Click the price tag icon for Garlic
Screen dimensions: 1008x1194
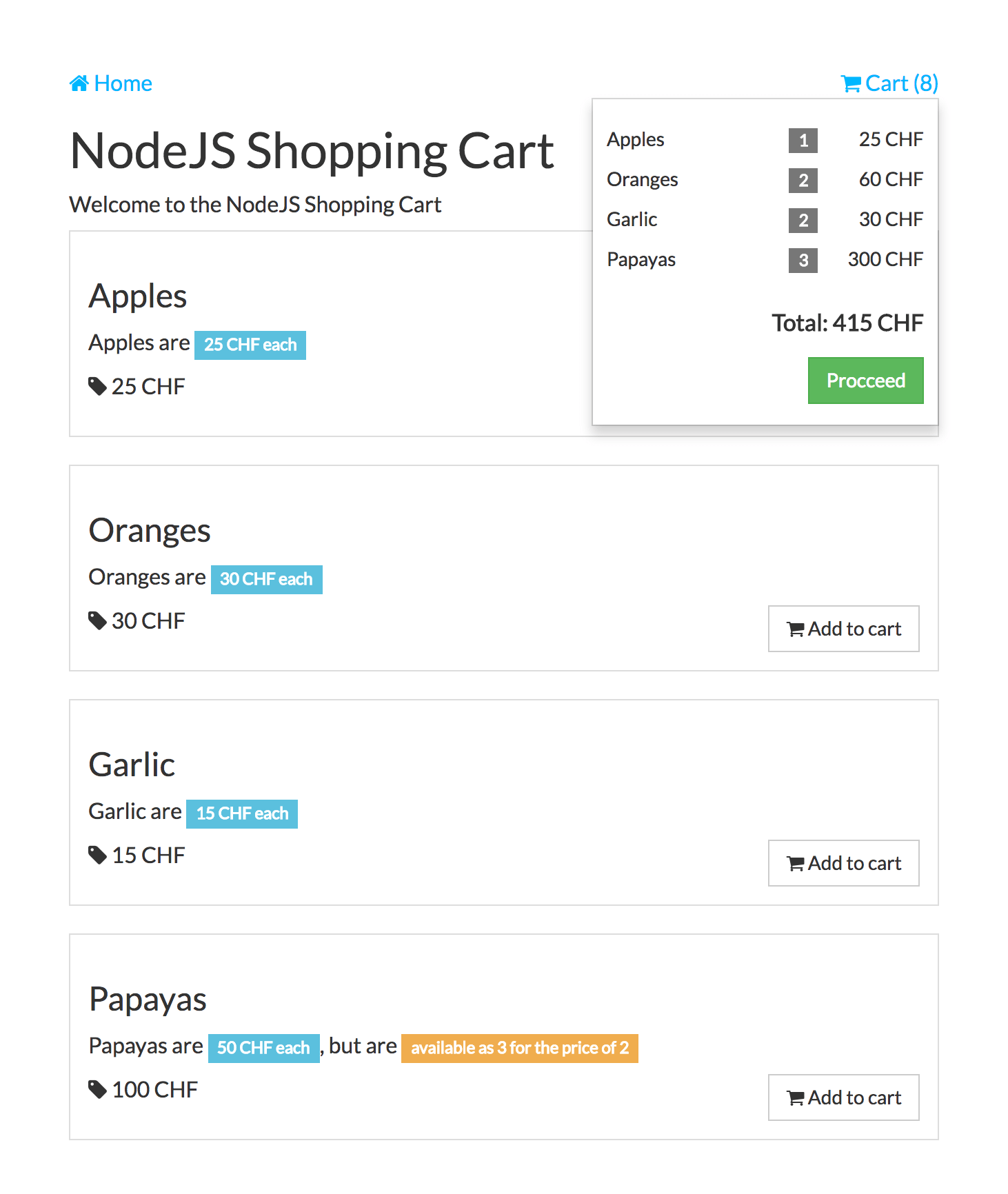tap(97, 855)
